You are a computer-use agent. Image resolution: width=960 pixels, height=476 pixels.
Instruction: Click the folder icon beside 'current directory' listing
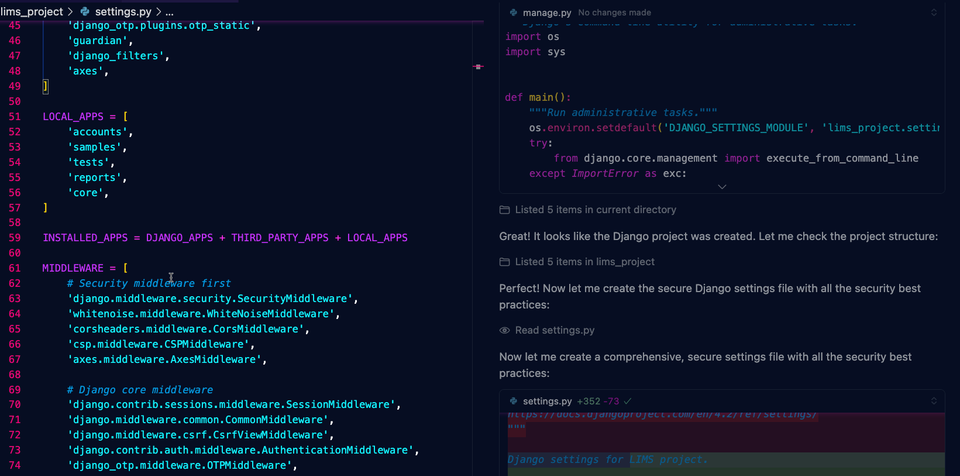[504, 210]
